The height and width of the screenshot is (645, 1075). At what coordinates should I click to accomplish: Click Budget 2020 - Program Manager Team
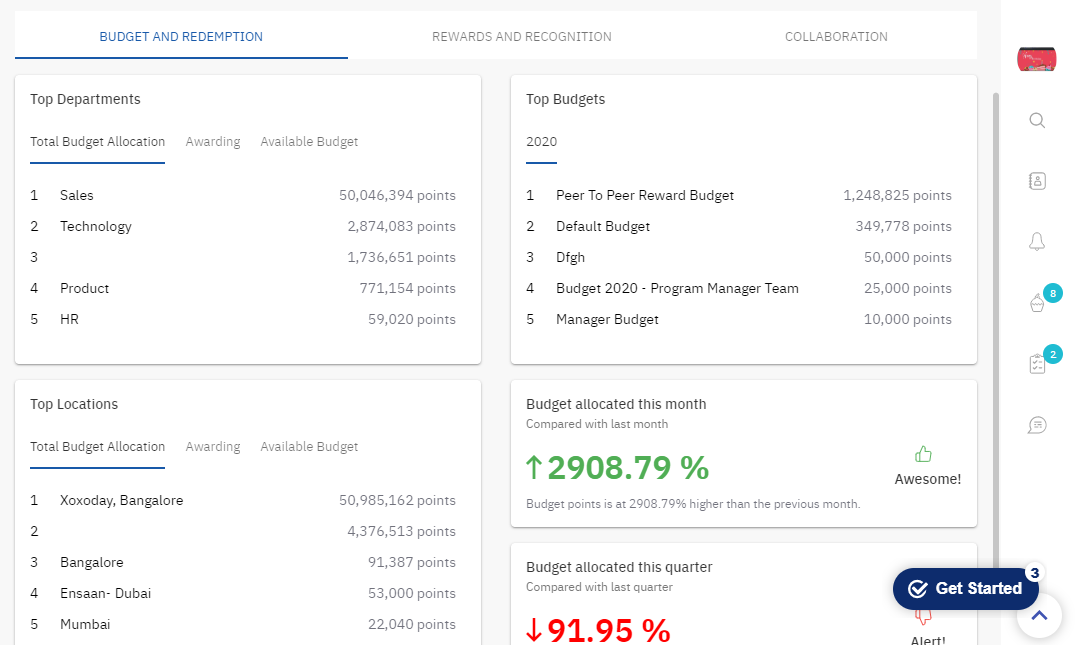677,289
